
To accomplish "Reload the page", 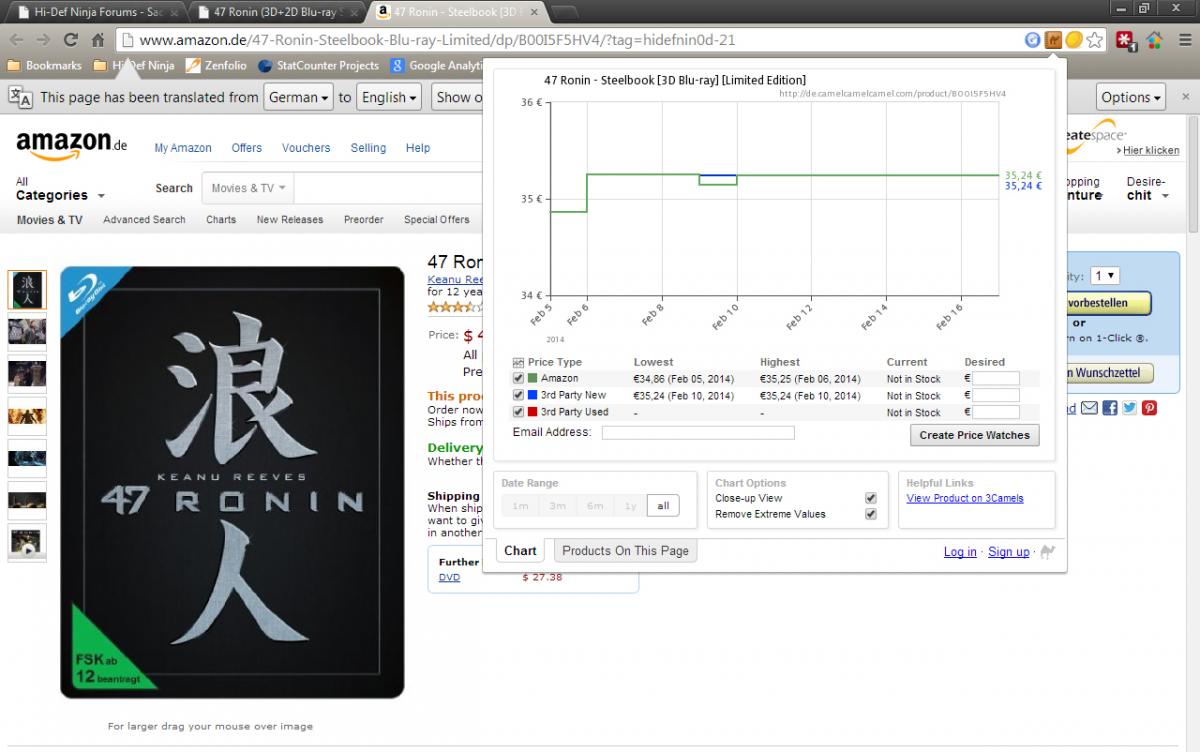I will pyautogui.click(x=70, y=40).
